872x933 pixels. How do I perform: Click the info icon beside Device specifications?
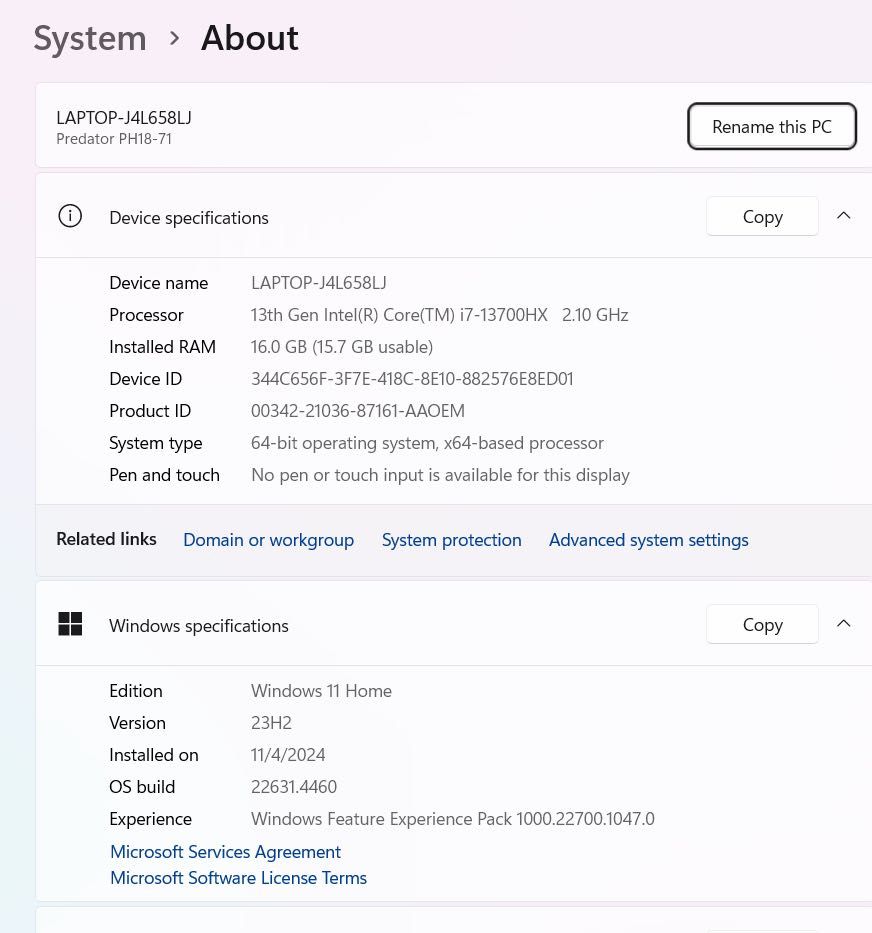click(x=70, y=216)
